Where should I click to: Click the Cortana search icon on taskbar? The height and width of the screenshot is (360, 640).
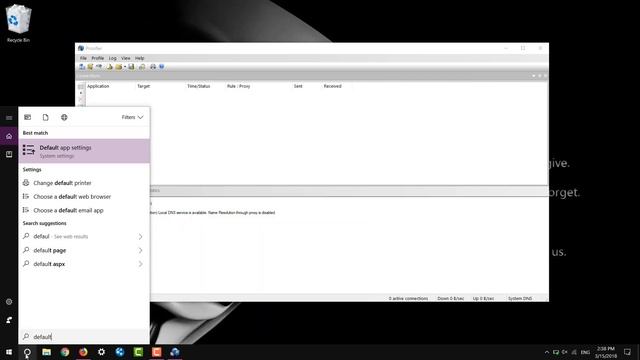[x=27, y=352]
